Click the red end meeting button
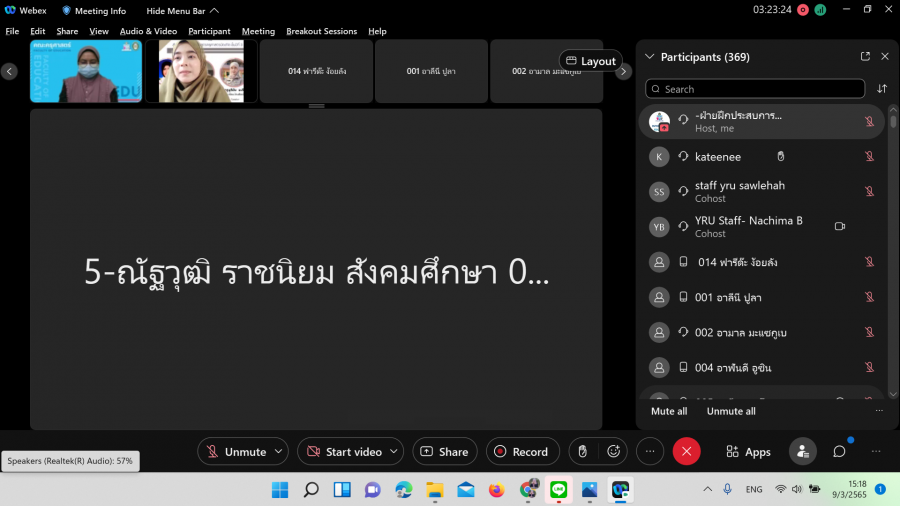 (686, 452)
